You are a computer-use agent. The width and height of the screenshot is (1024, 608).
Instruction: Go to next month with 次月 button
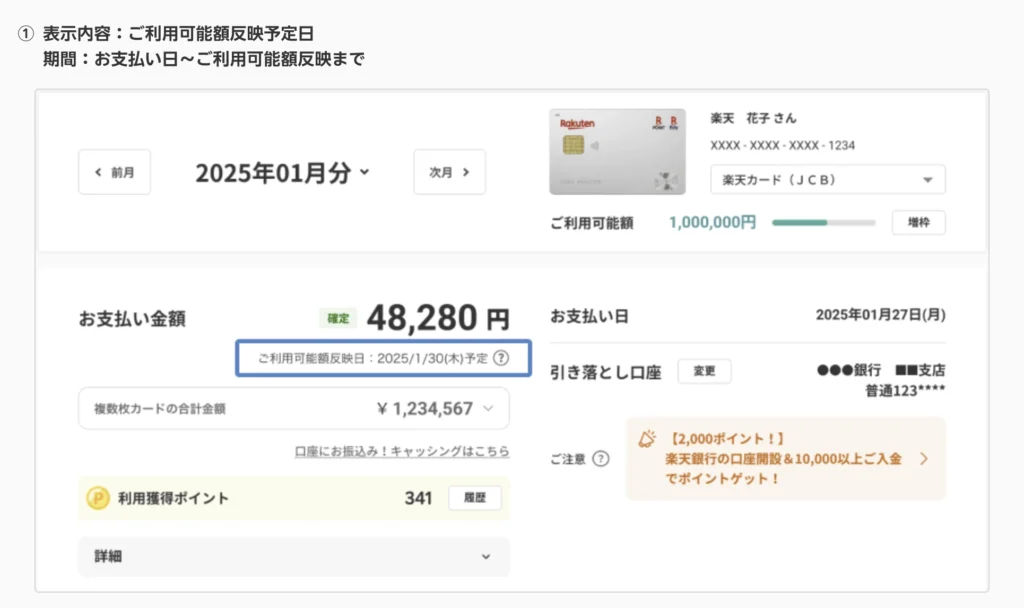click(x=449, y=172)
